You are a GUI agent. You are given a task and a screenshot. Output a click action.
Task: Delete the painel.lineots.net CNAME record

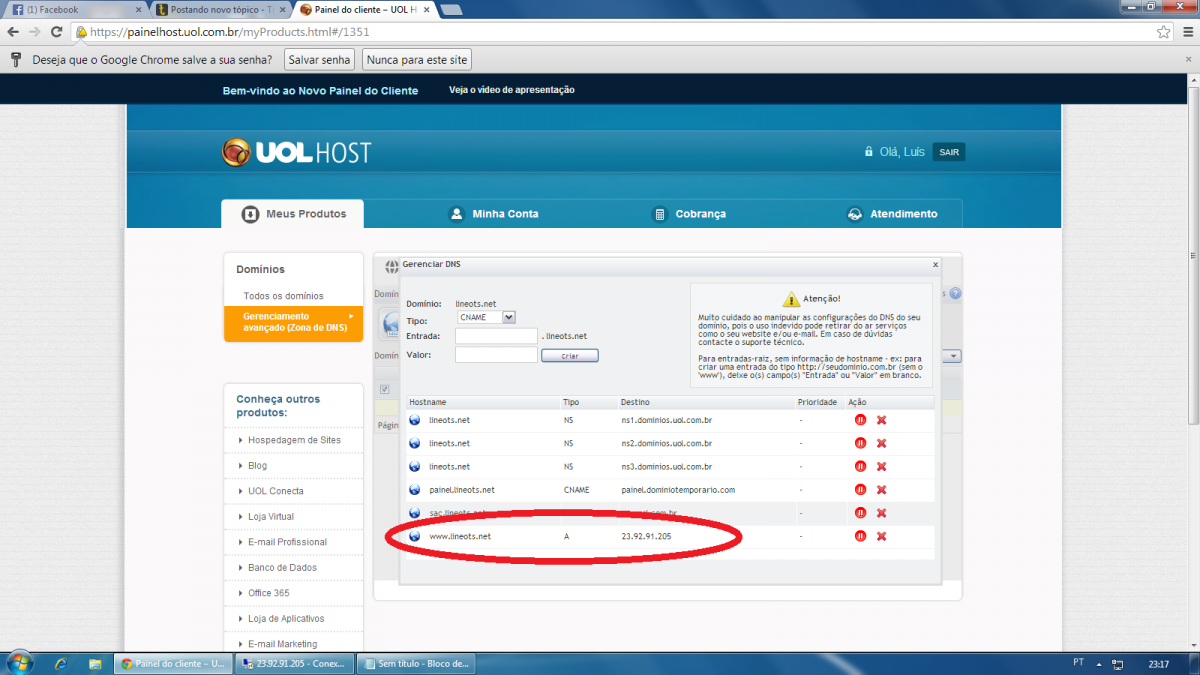[882, 490]
